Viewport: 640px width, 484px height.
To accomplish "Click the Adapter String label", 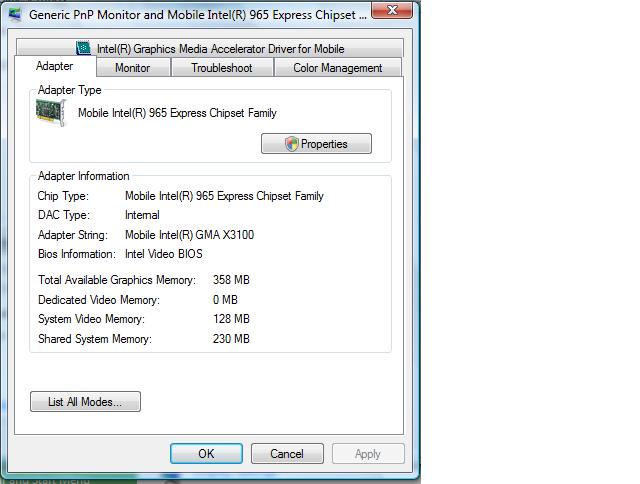I will click(x=73, y=235).
